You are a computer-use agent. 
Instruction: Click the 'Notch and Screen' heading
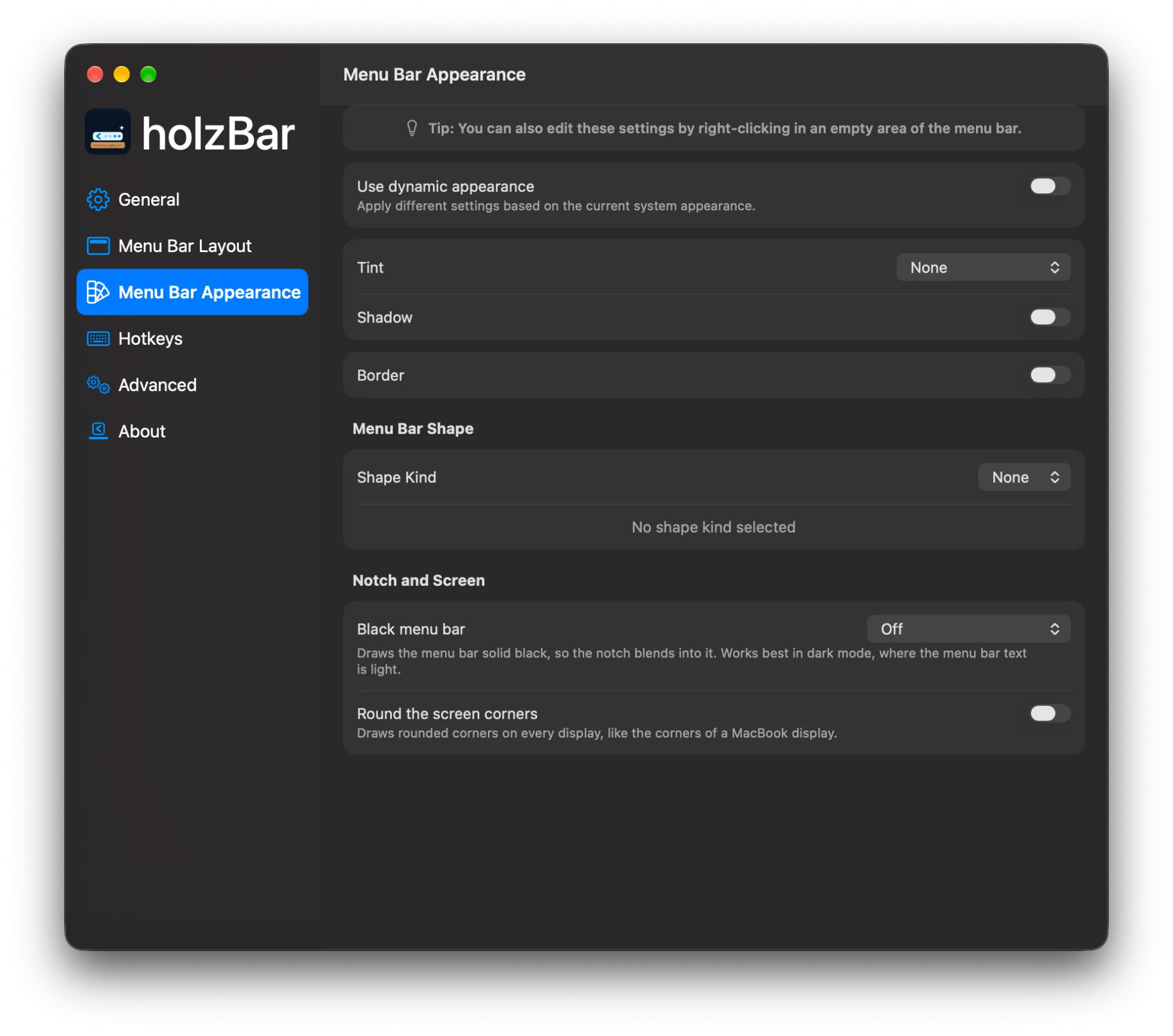pos(419,580)
